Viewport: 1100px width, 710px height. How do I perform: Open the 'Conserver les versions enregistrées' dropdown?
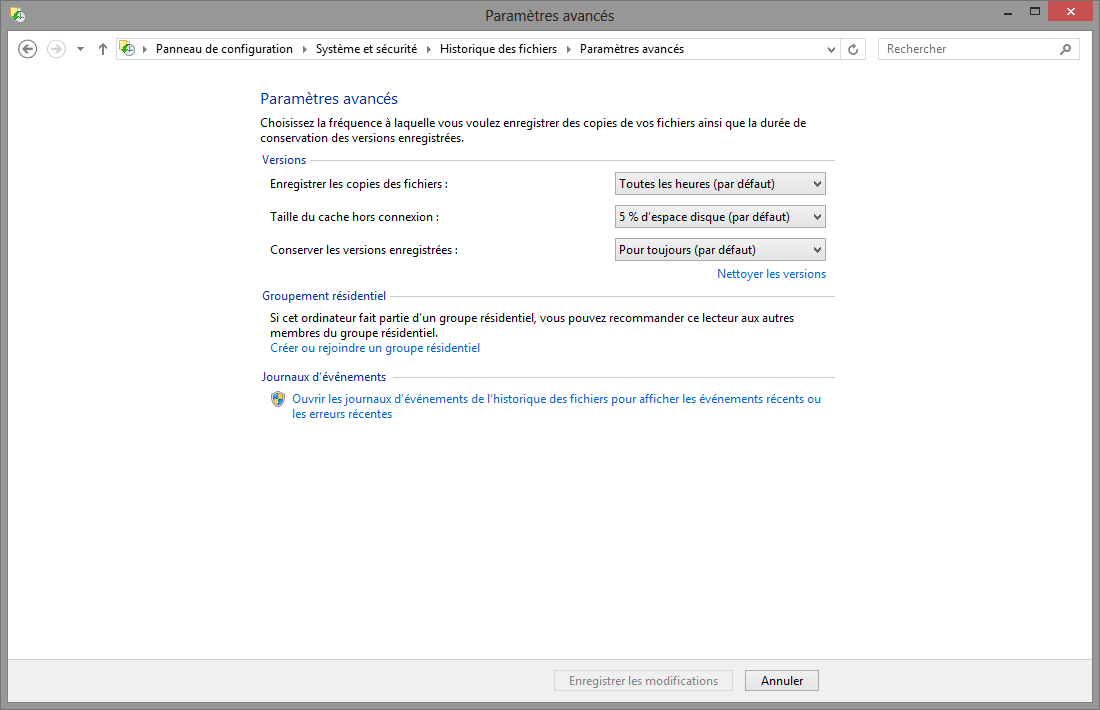coord(720,250)
